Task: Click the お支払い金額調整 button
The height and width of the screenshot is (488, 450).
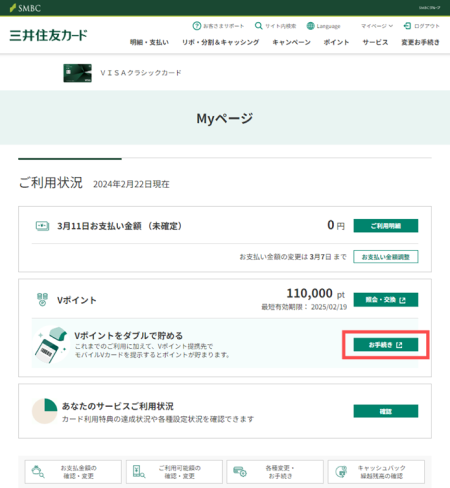Action: (386, 257)
